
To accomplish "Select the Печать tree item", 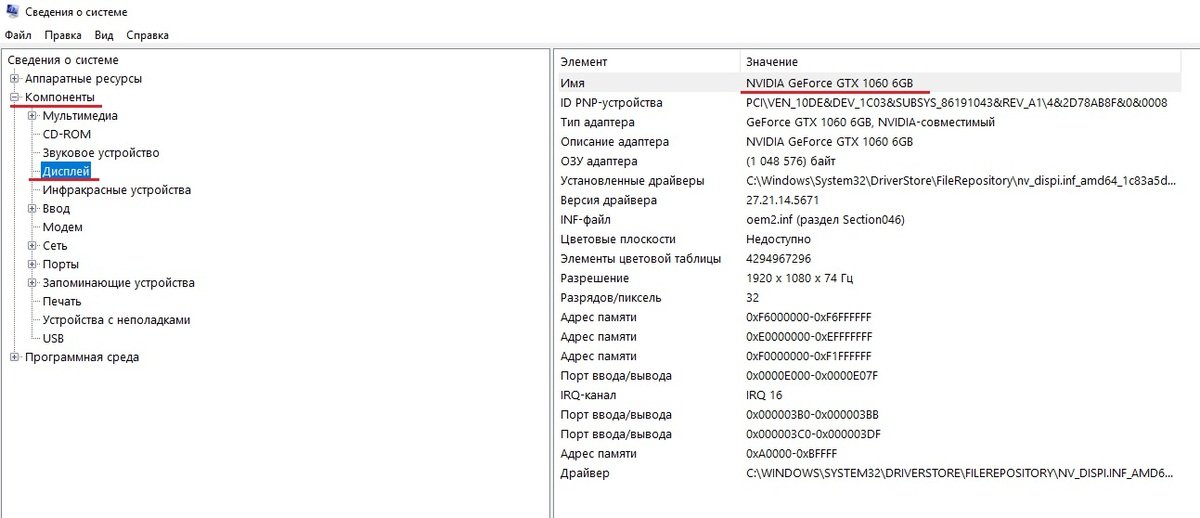I will [x=62, y=301].
